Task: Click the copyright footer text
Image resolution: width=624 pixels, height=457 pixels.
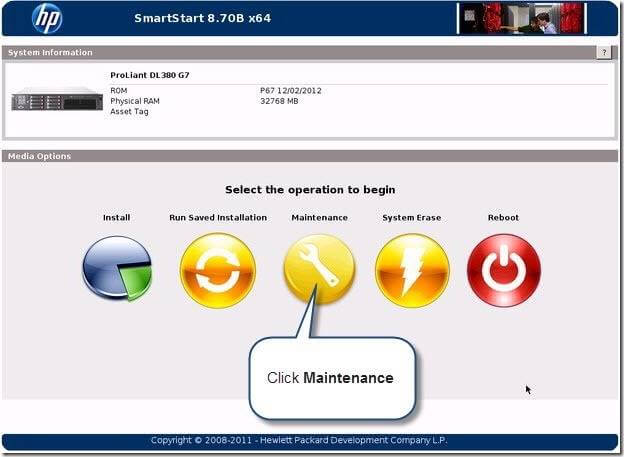Action: coord(299,440)
